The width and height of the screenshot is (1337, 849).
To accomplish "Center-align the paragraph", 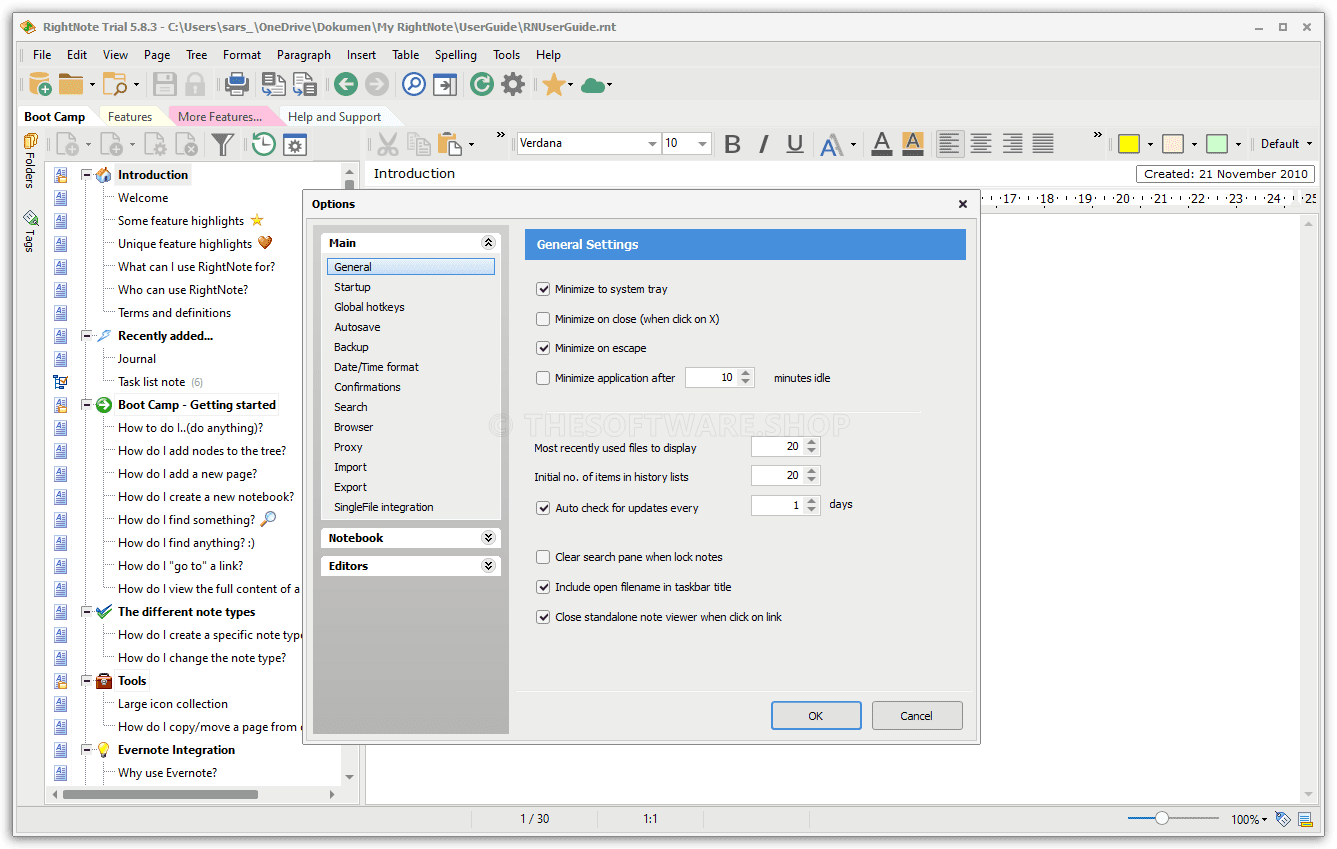I will 981,144.
